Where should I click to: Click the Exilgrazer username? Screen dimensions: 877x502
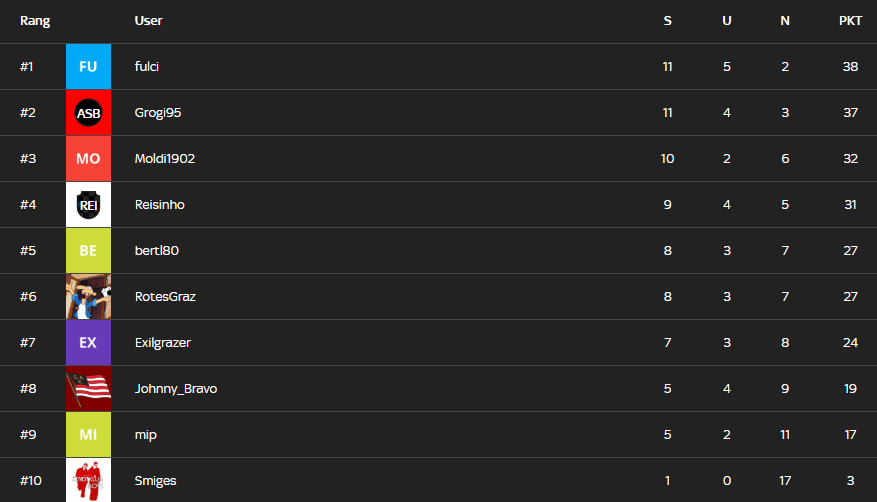163,343
